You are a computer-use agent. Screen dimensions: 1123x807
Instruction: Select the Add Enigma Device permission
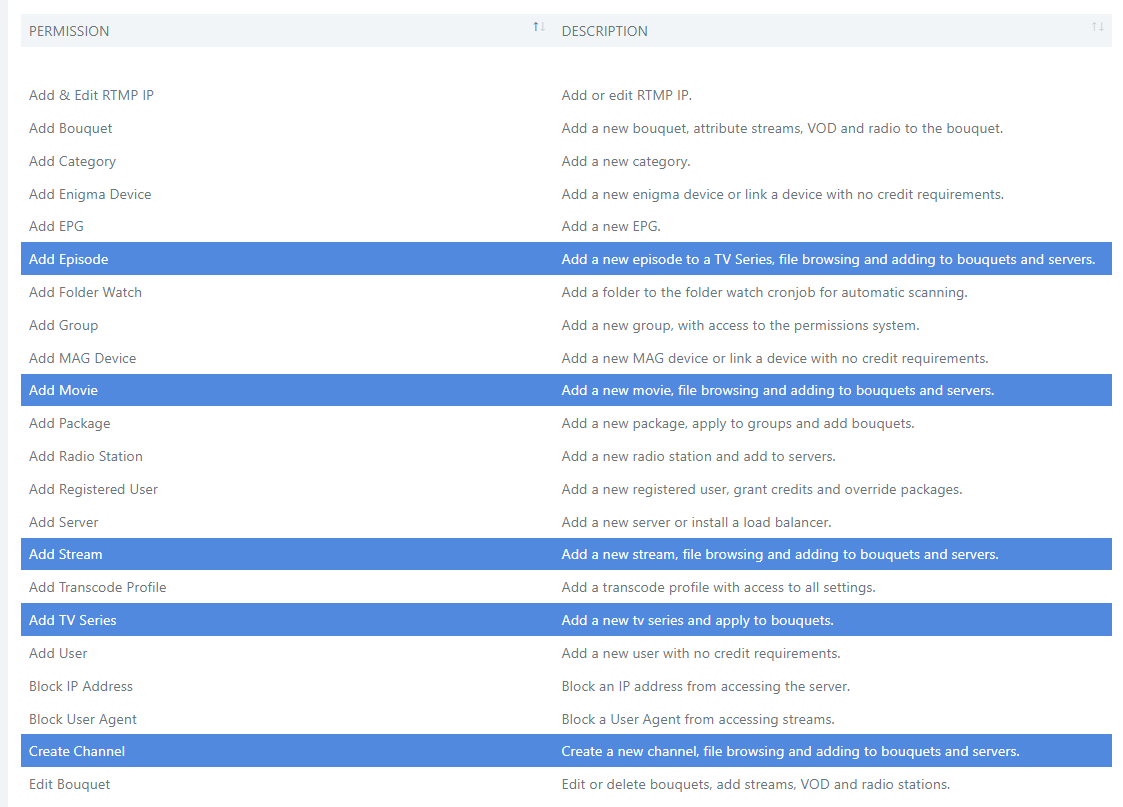[567, 194]
